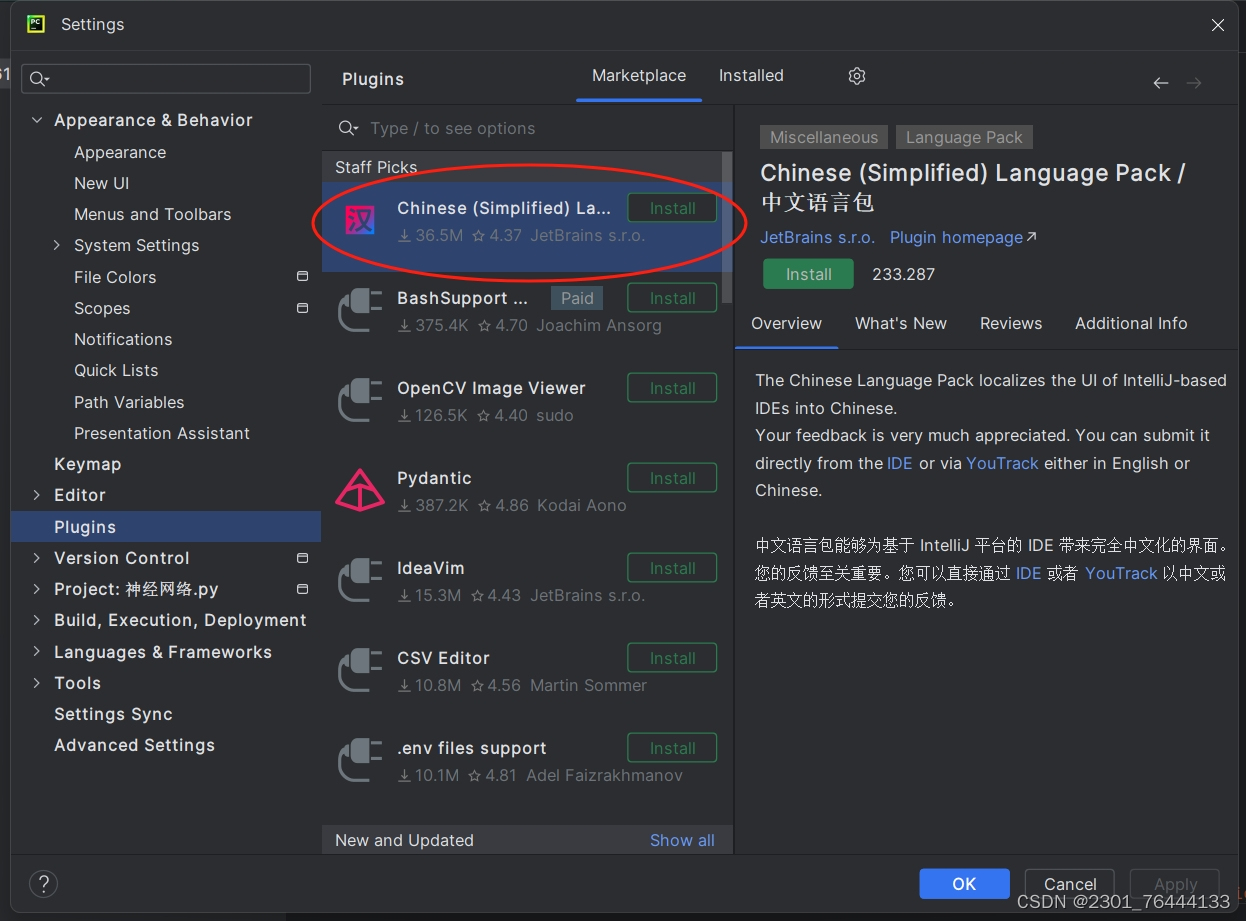This screenshot has height=921, width=1246.
Task: Expand Version Control section
Action: [37, 558]
